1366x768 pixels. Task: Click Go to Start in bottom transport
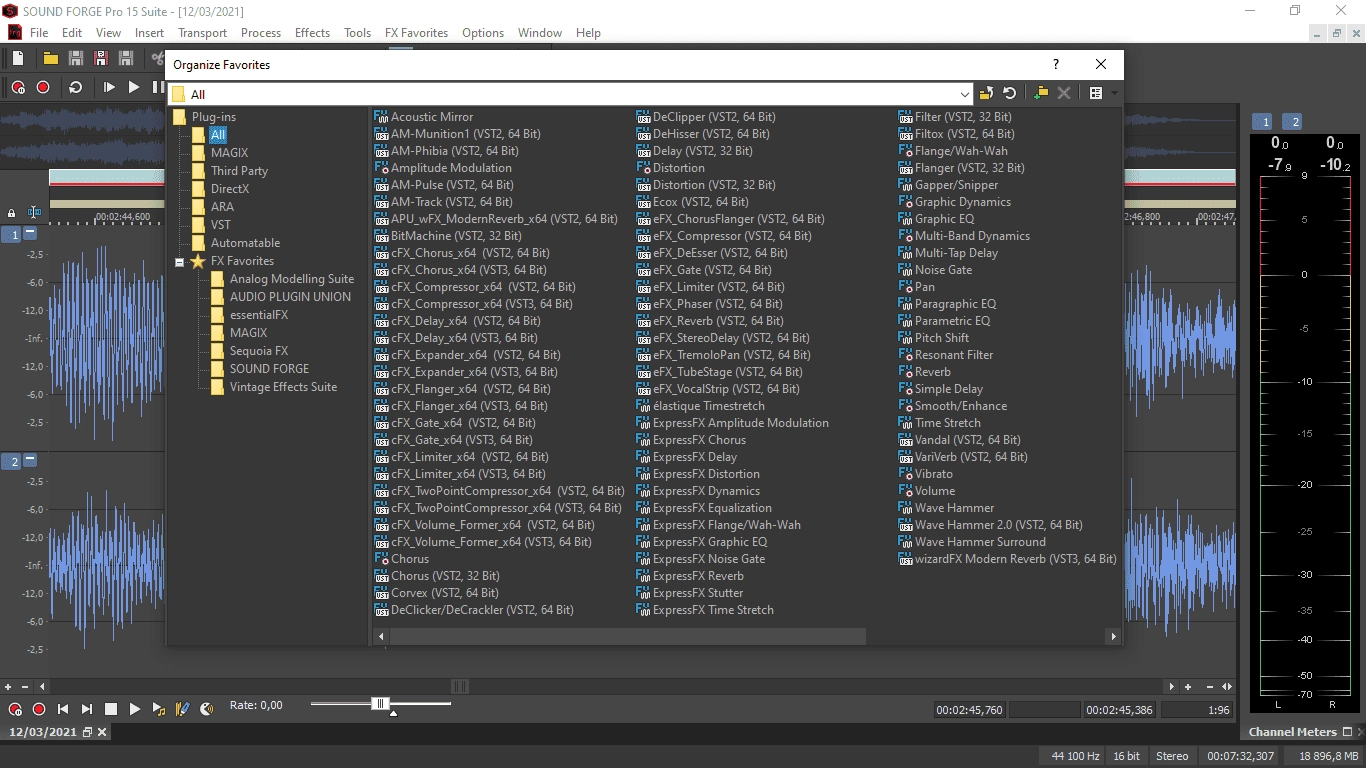coord(63,709)
